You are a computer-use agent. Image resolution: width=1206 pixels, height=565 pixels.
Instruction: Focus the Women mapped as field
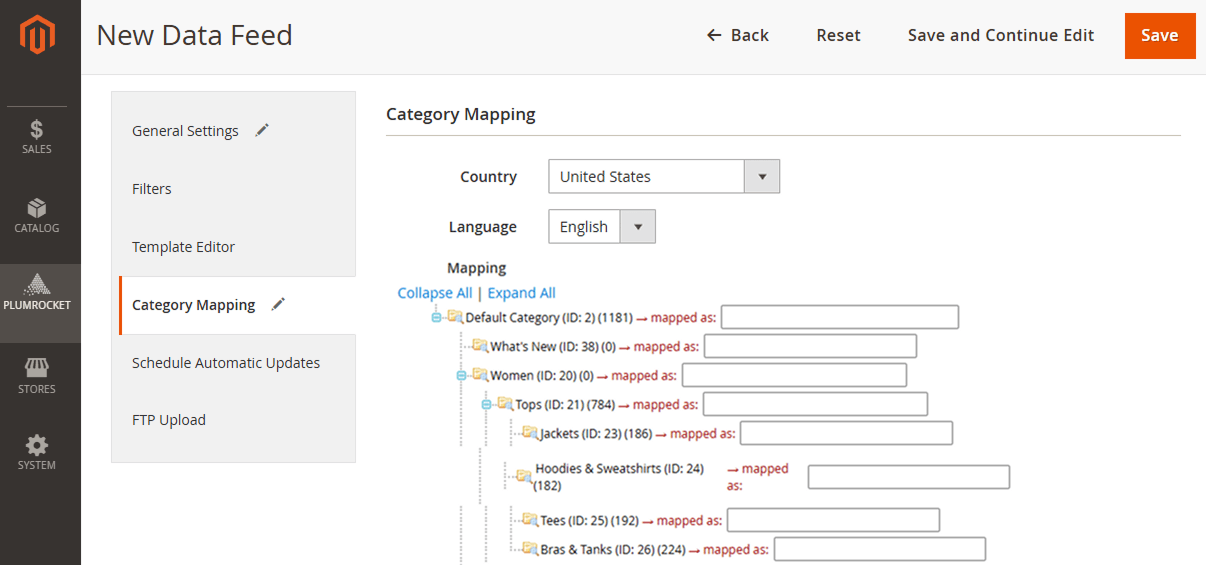(x=794, y=375)
